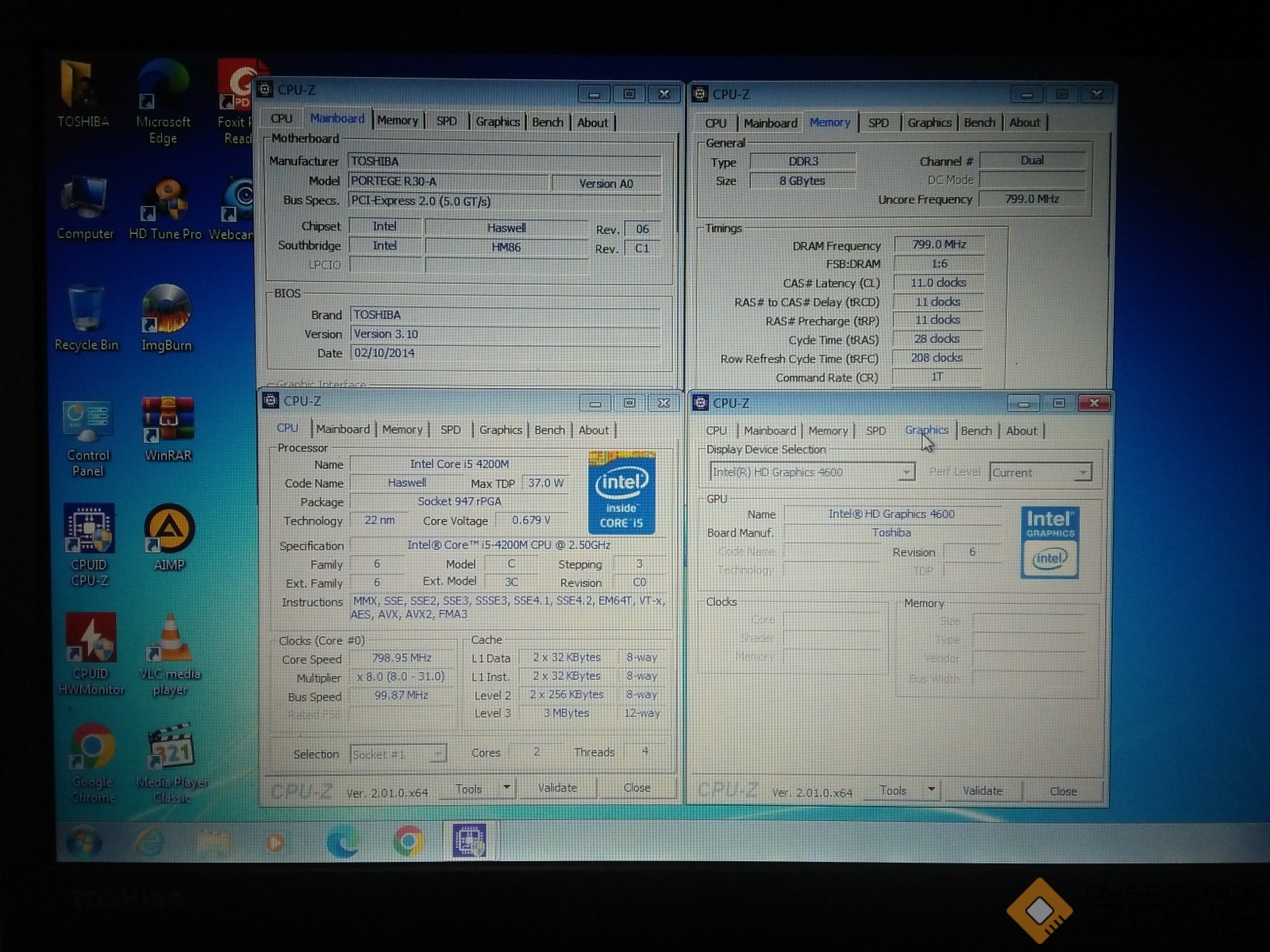Expand the Display Device Selection dropdown

[906, 473]
